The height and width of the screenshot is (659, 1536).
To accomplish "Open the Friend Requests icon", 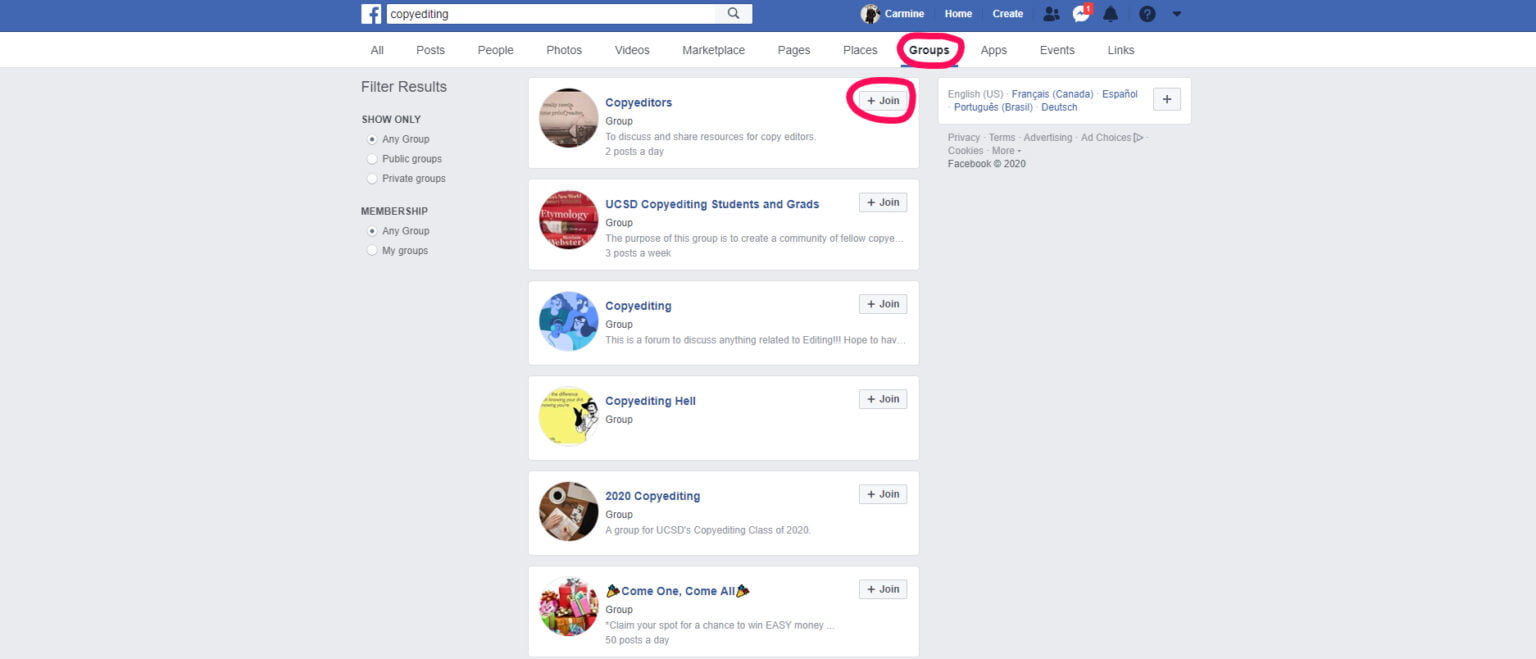I will click(x=1051, y=14).
